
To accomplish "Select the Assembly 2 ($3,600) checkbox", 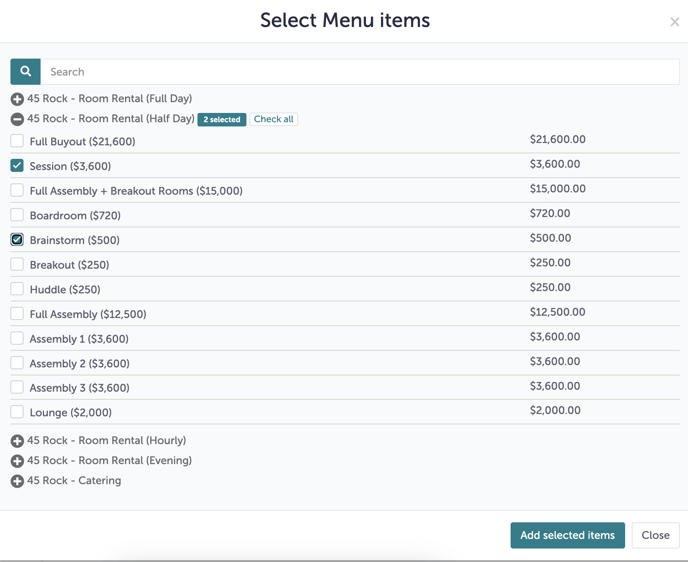I will [x=17, y=363].
